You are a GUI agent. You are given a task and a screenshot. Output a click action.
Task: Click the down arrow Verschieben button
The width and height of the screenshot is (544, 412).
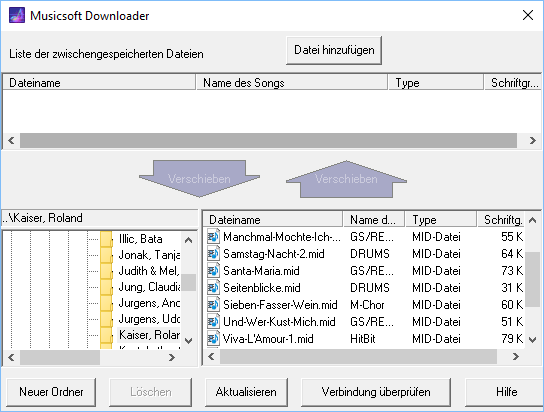(x=199, y=179)
